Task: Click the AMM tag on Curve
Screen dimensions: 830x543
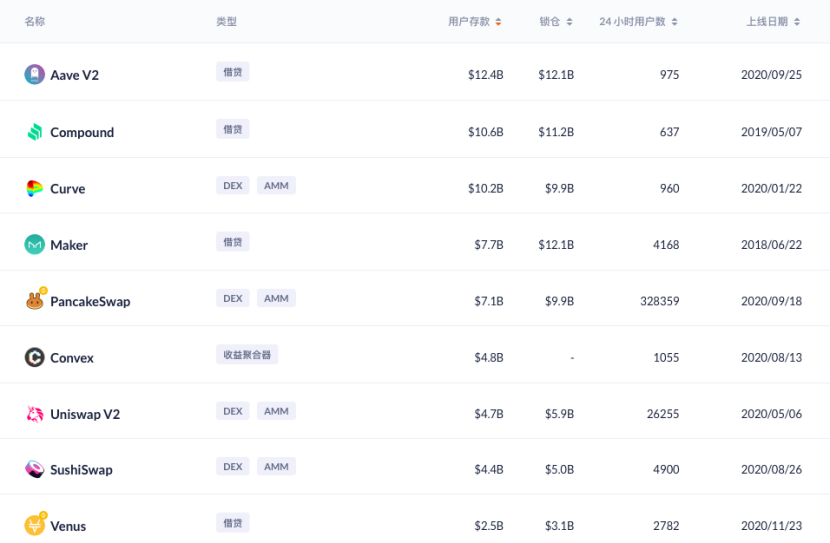Action: click(276, 186)
